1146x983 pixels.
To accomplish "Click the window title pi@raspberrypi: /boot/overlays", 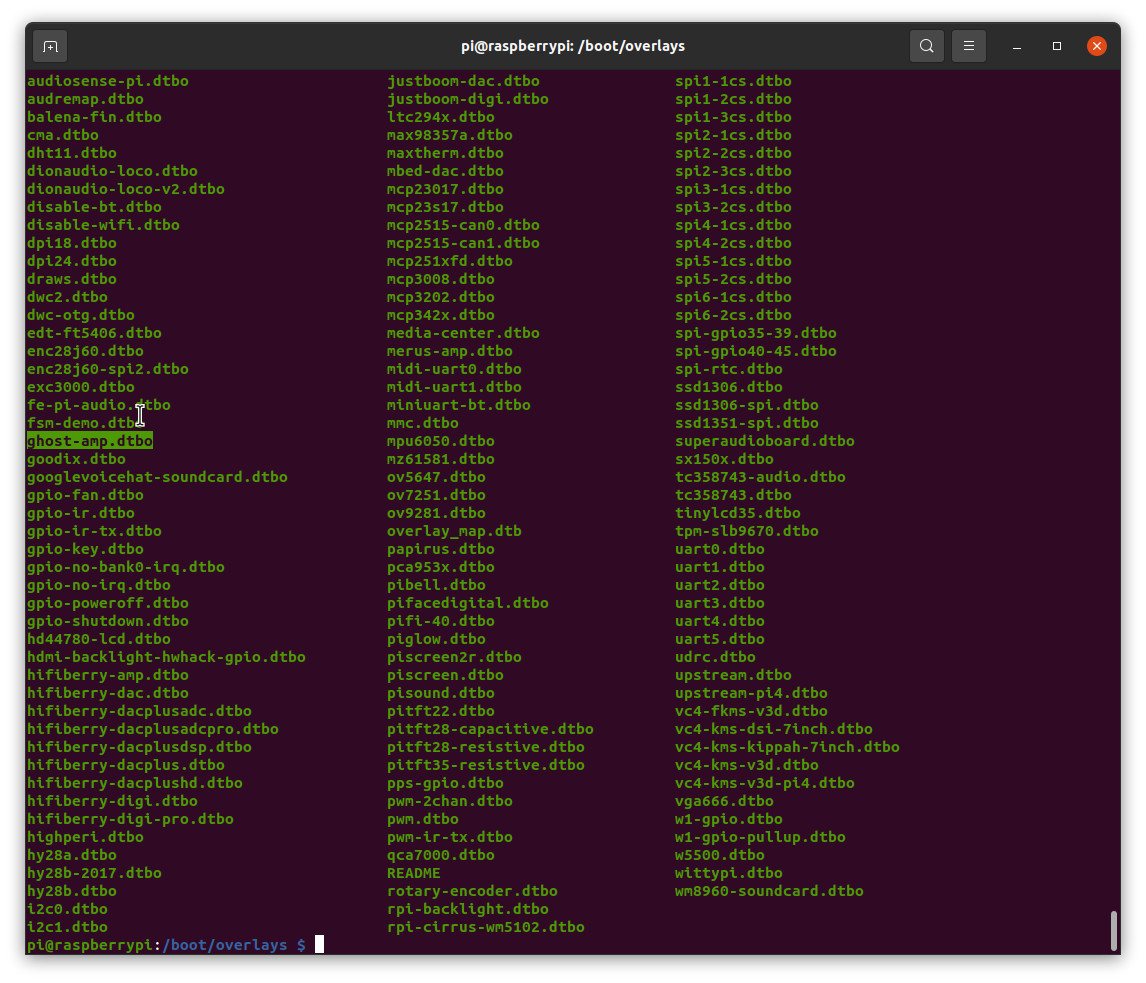I will pyautogui.click(x=572, y=46).
